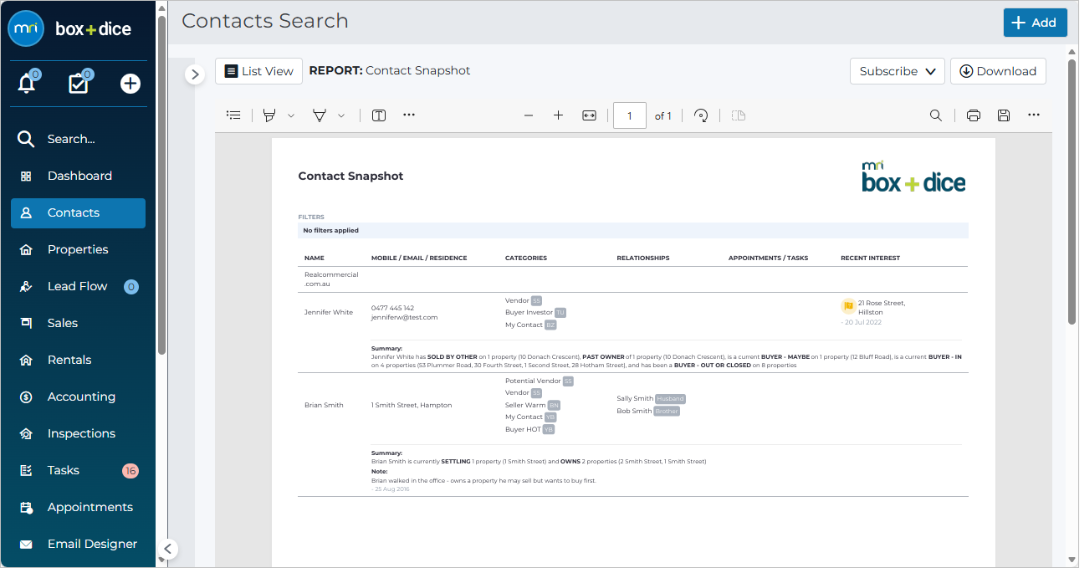Click the jenniferw@test.com email

[x=404, y=317]
